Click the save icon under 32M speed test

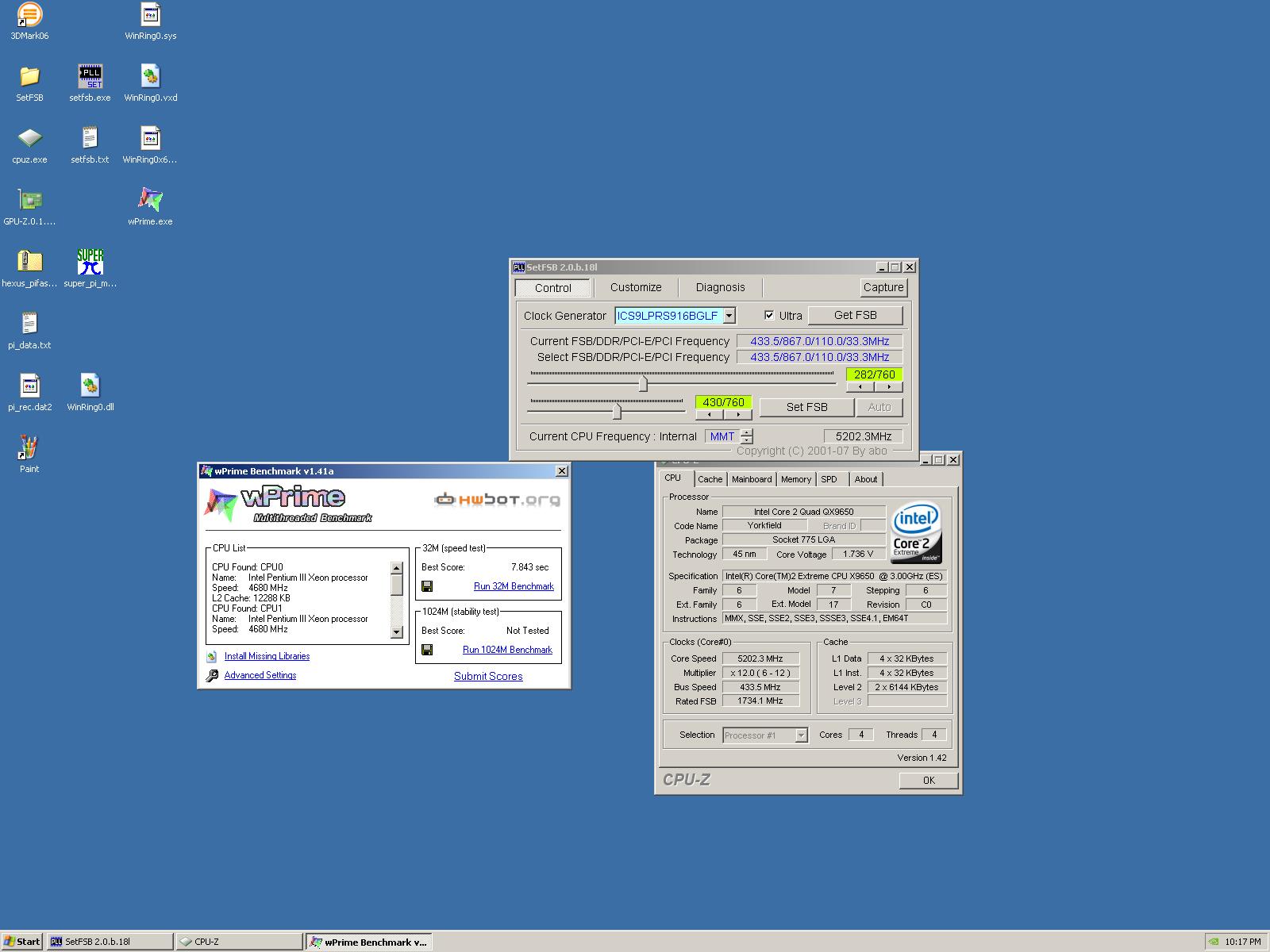click(427, 586)
